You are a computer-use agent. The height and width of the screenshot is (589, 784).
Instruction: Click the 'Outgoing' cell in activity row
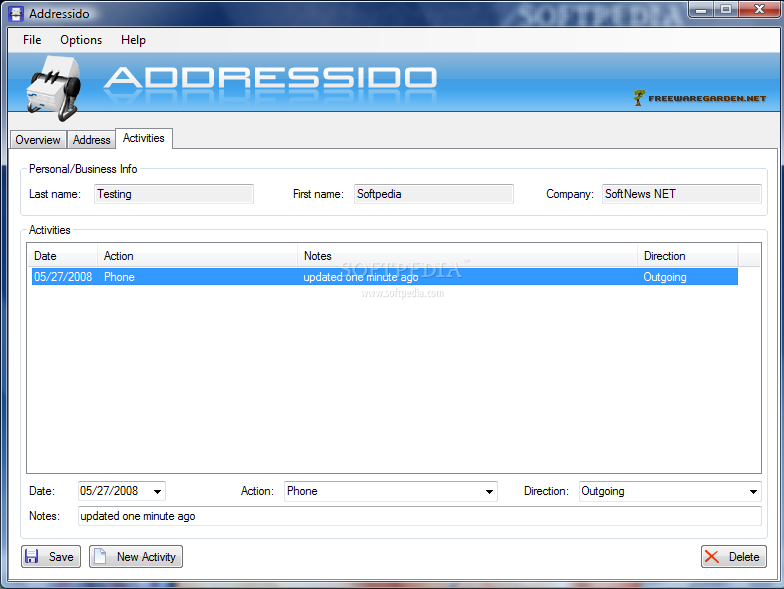click(664, 277)
